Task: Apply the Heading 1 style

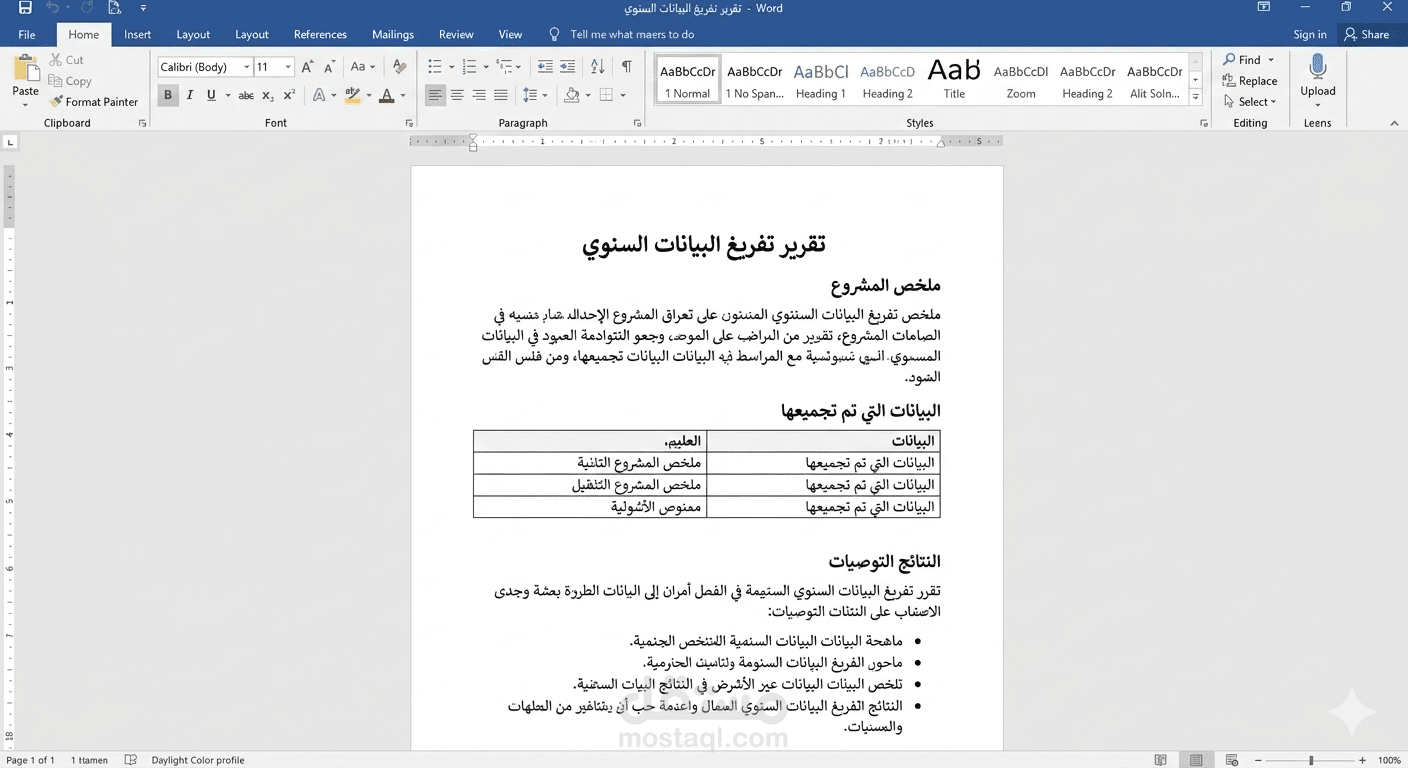Action: [x=821, y=80]
